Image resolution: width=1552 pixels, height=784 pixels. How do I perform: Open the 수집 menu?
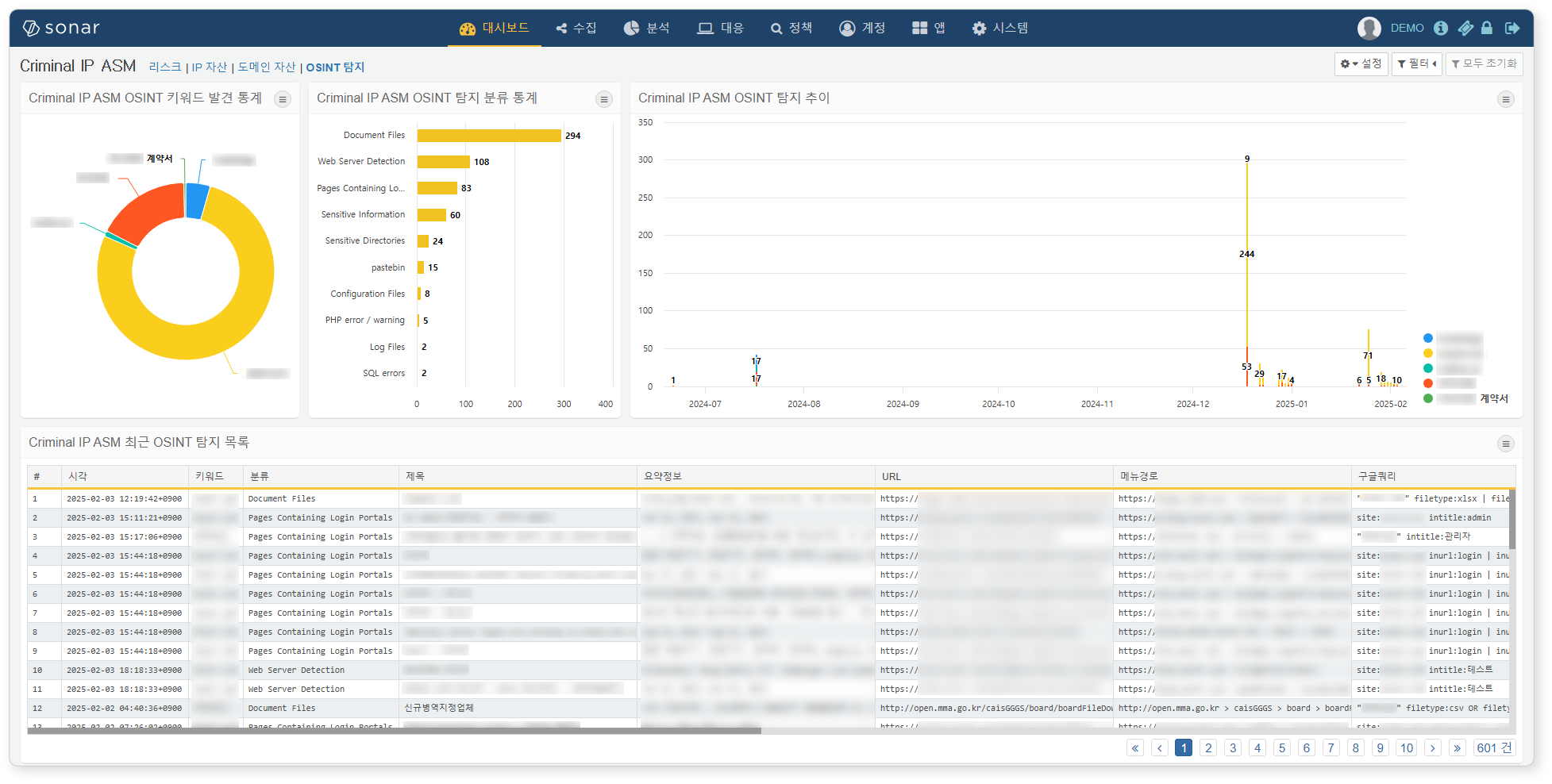pyautogui.click(x=576, y=28)
